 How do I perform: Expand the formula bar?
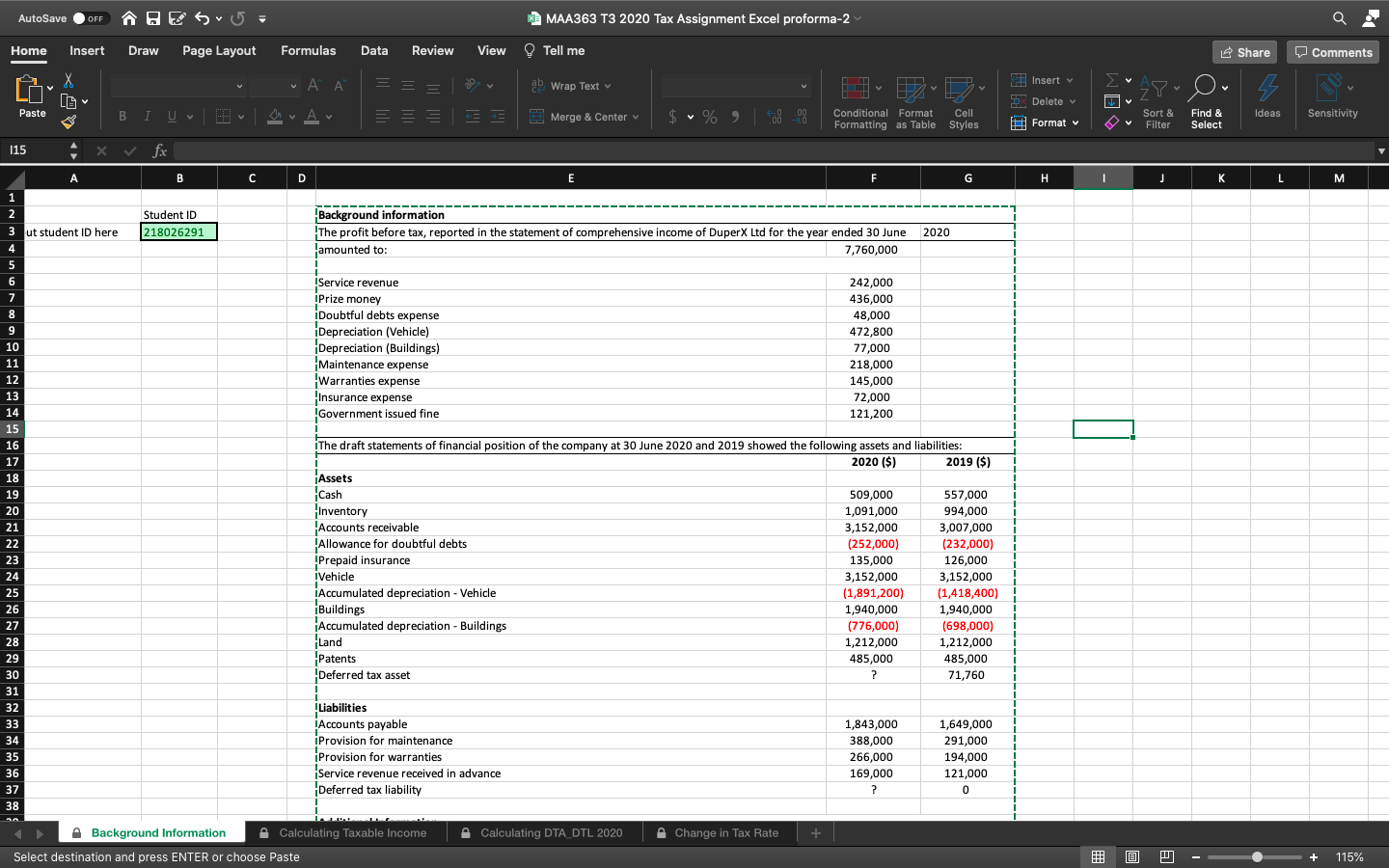[x=1381, y=150]
